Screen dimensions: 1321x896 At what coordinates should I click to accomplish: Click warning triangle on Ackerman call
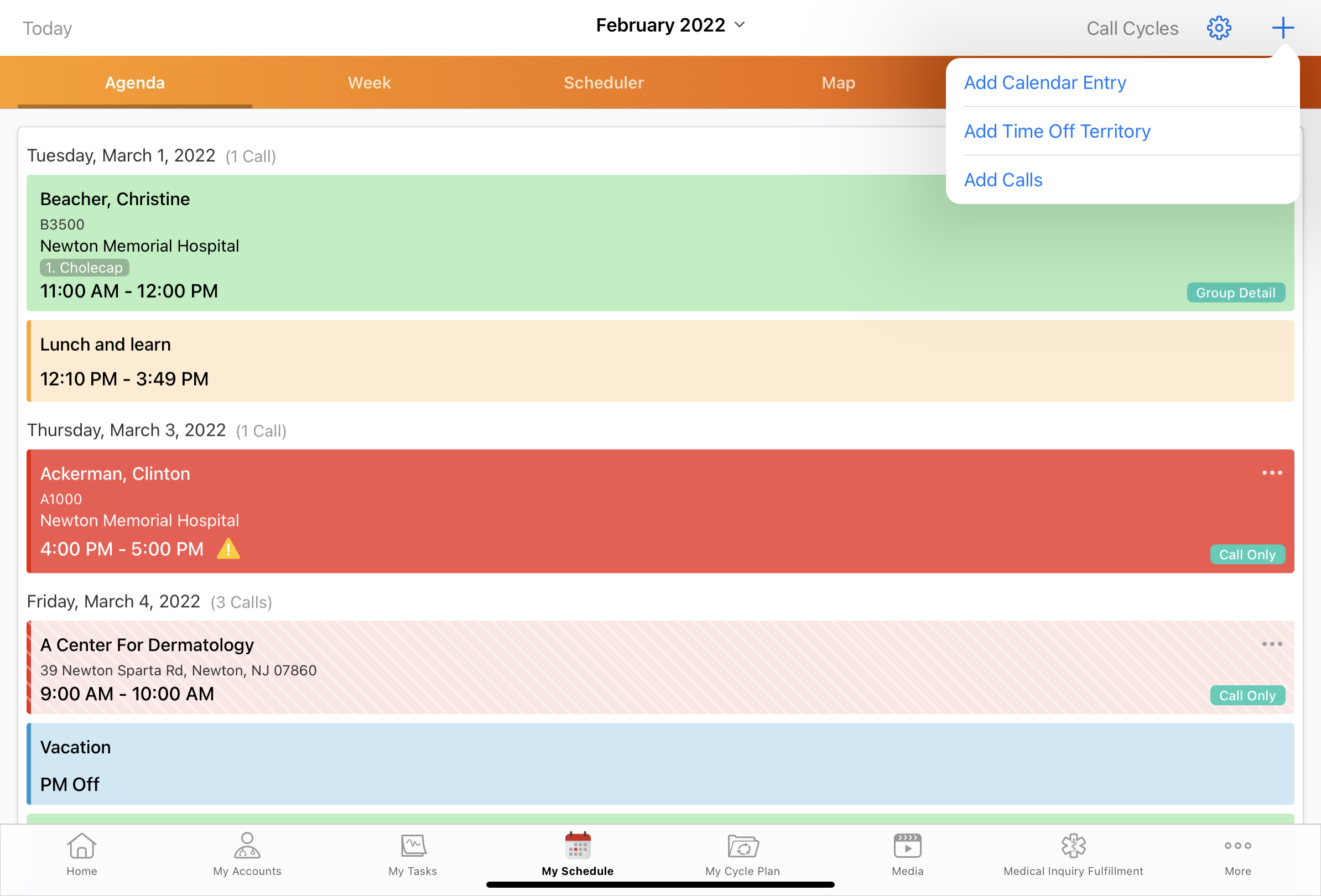228,549
